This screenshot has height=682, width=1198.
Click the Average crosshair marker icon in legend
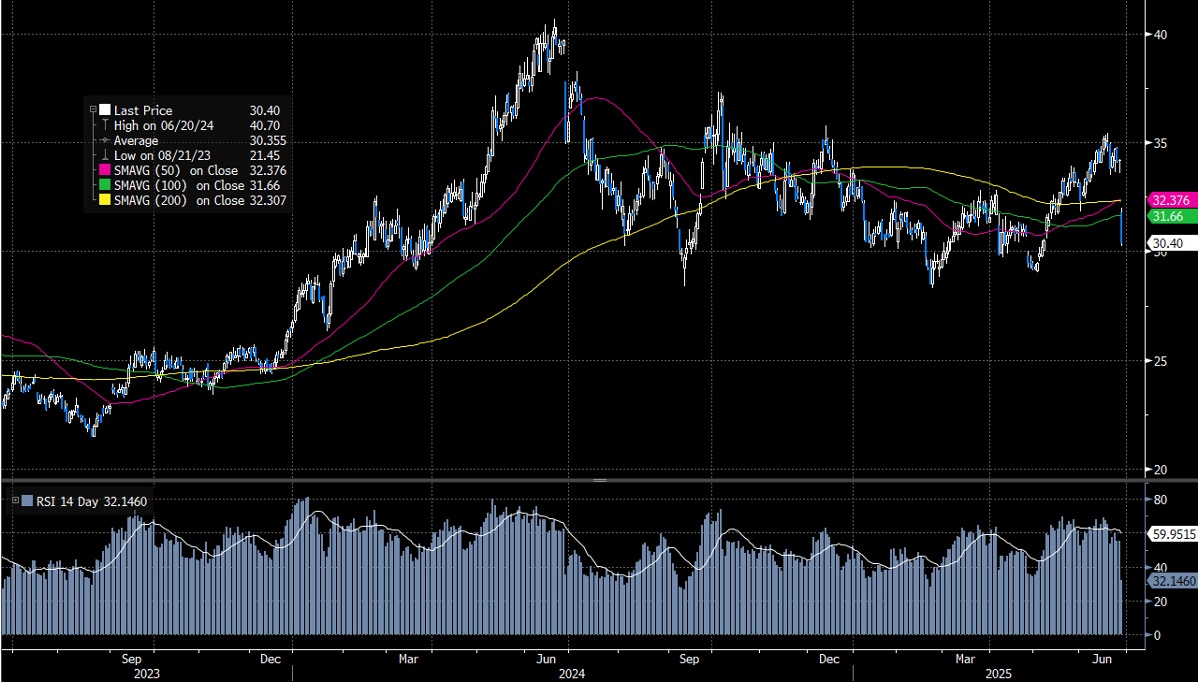click(x=103, y=140)
